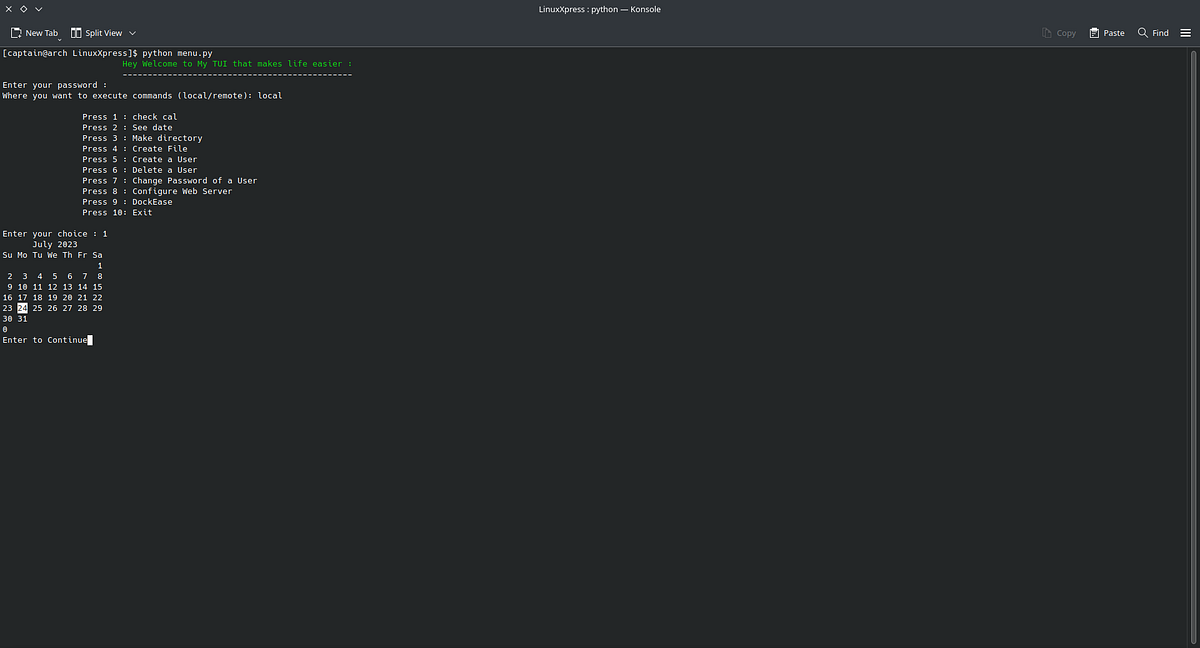Open a New Tab in Konsole
The height and width of the screenshot is (648, 1200).
[34, 32]
